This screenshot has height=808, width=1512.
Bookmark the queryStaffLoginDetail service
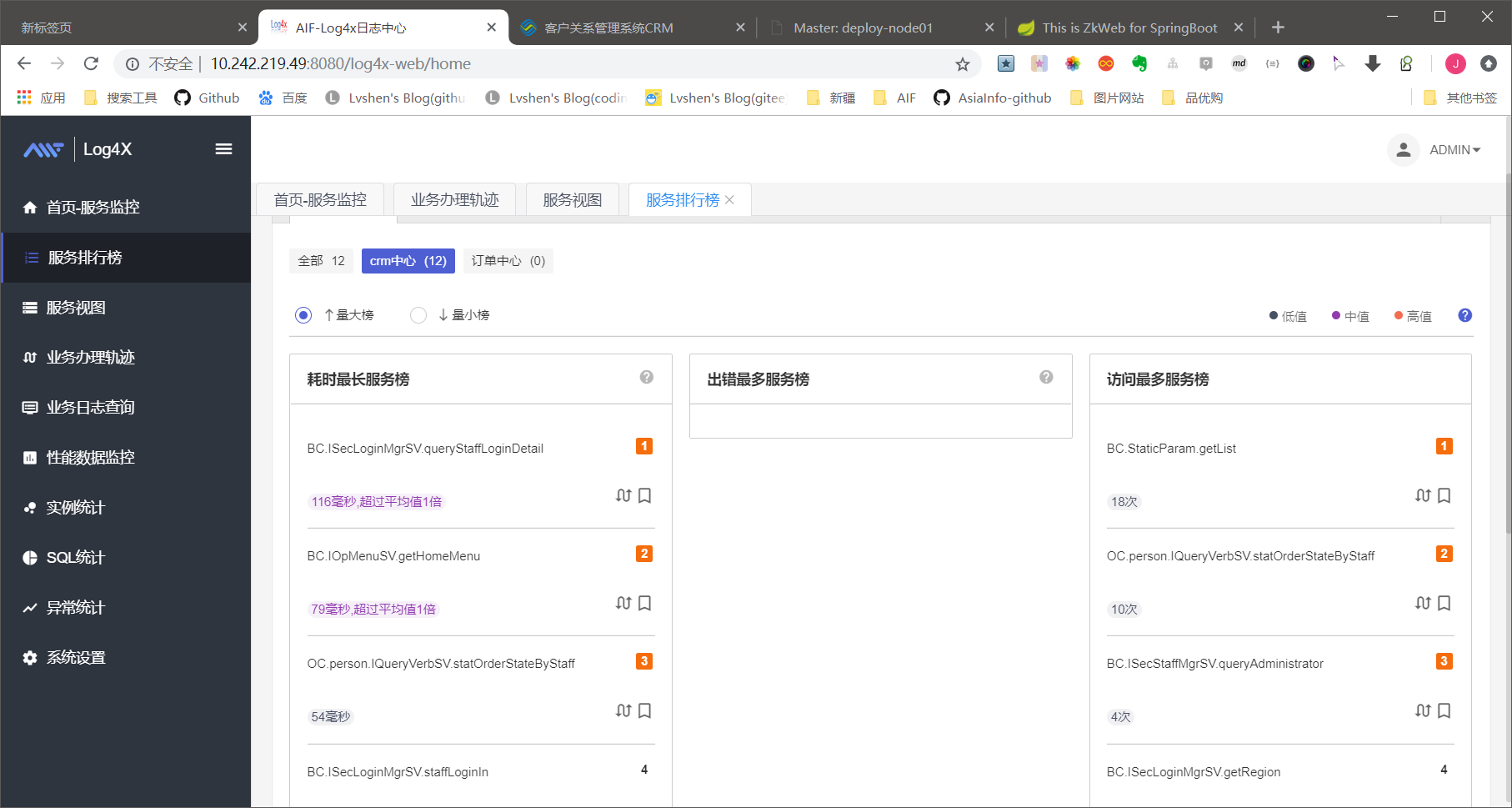[644, 495]
